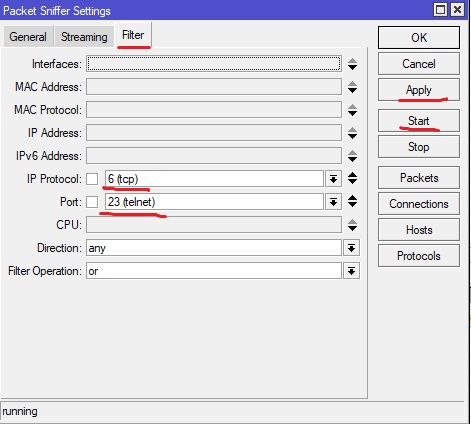Open the IP Protocol dropdown list
471x424 pixels.
tap(333, 179)
